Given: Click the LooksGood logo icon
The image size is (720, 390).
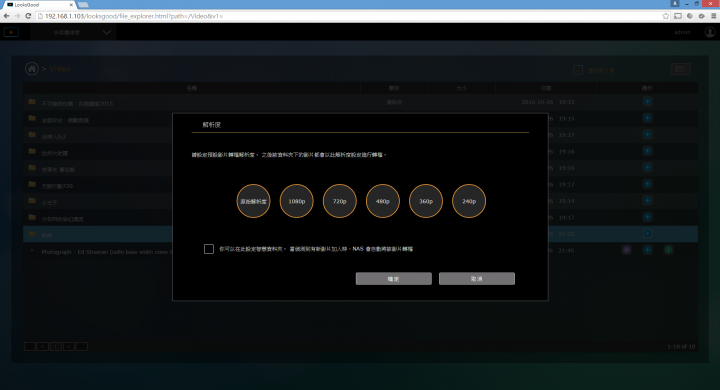Looking at the screenshot, I should [11, 32].
